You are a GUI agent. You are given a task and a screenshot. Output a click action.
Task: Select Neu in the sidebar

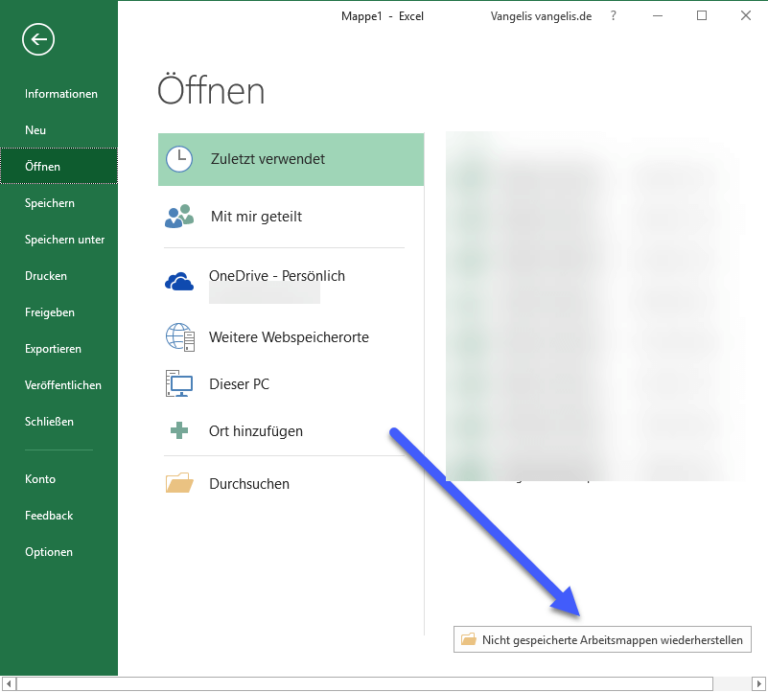[36, 130]
